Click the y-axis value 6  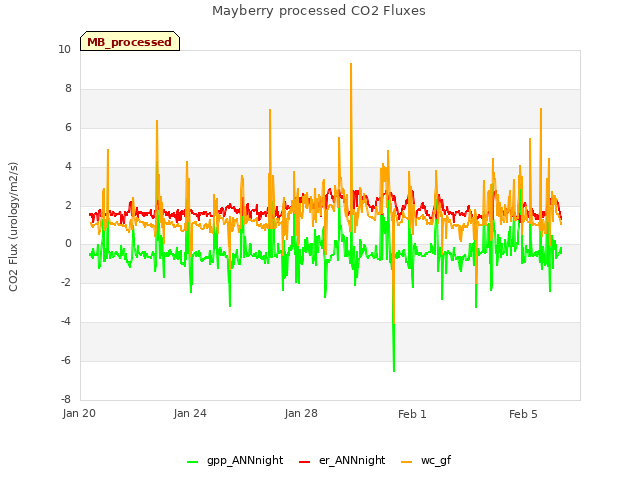pos(68,127)
